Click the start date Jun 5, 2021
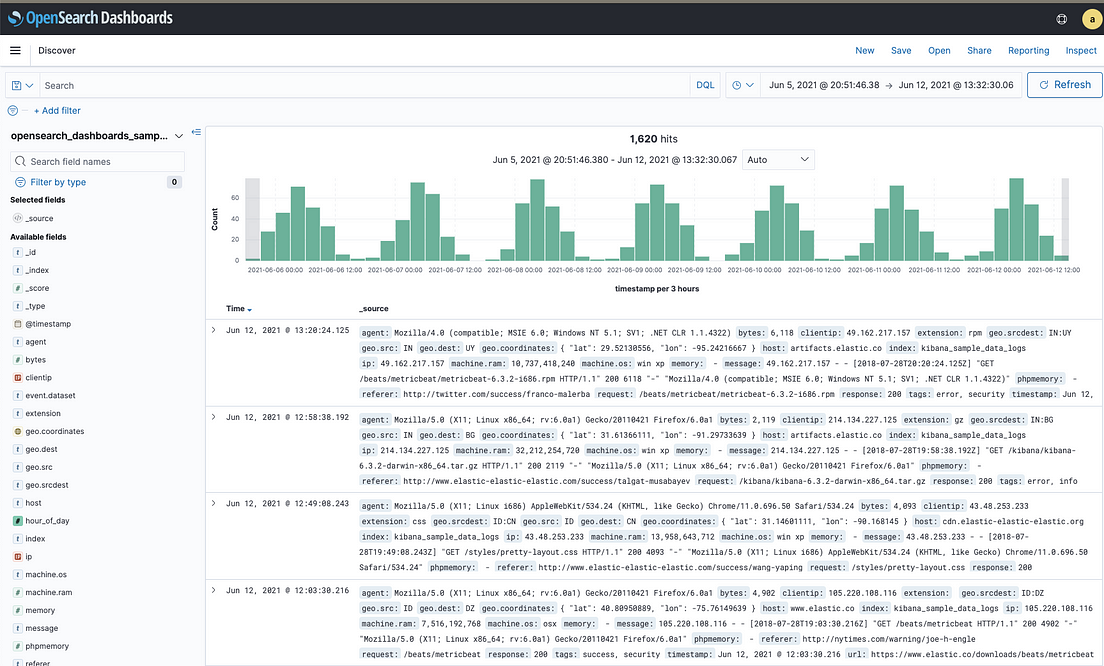The image size is (1104, 666). point(824,85)
